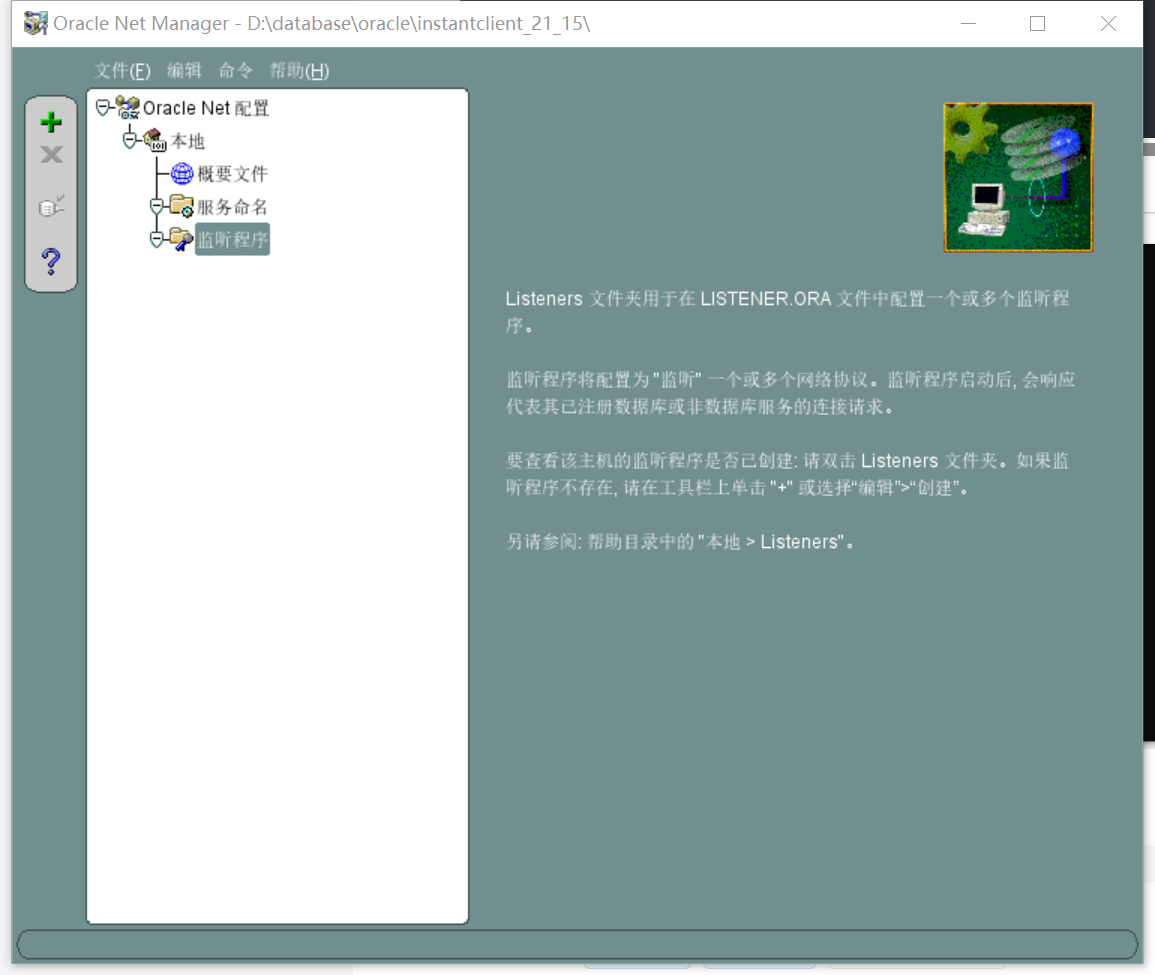Viewport: 1155px width, 975px height.
Task: Click the 概要文件 globe icon
Action: click(x=182, y=173)
